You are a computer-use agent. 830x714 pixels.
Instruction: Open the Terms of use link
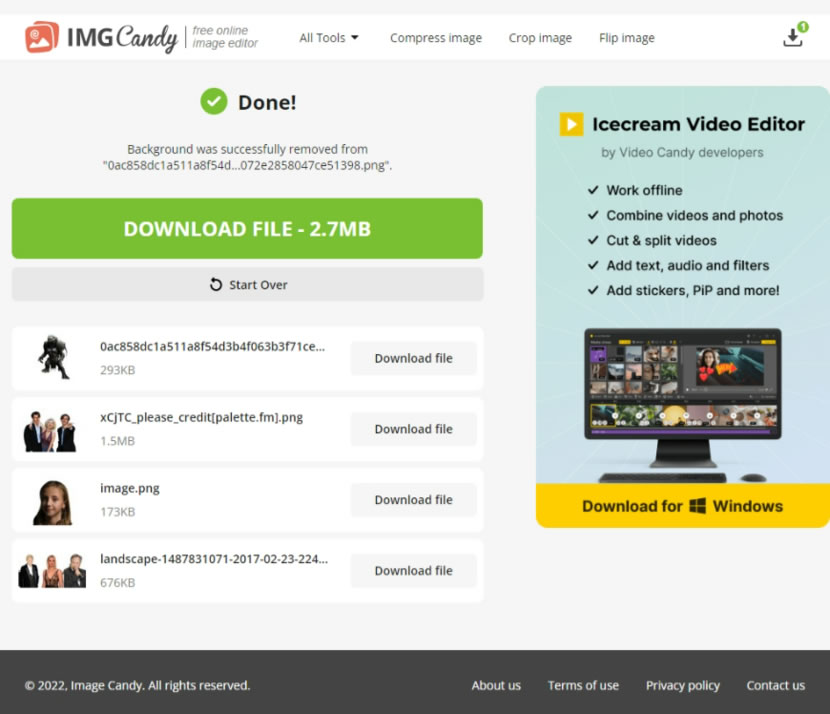[583, 685]
